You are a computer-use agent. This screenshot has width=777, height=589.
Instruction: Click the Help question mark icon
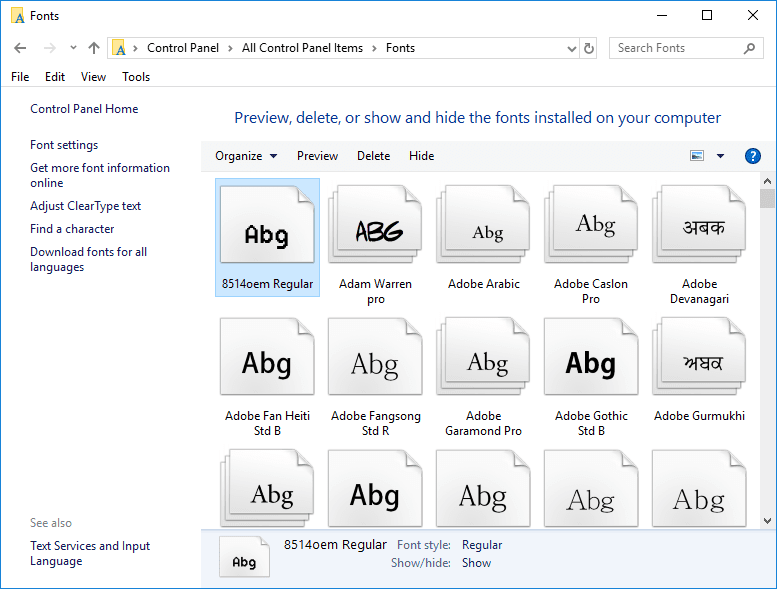[753, 156]
